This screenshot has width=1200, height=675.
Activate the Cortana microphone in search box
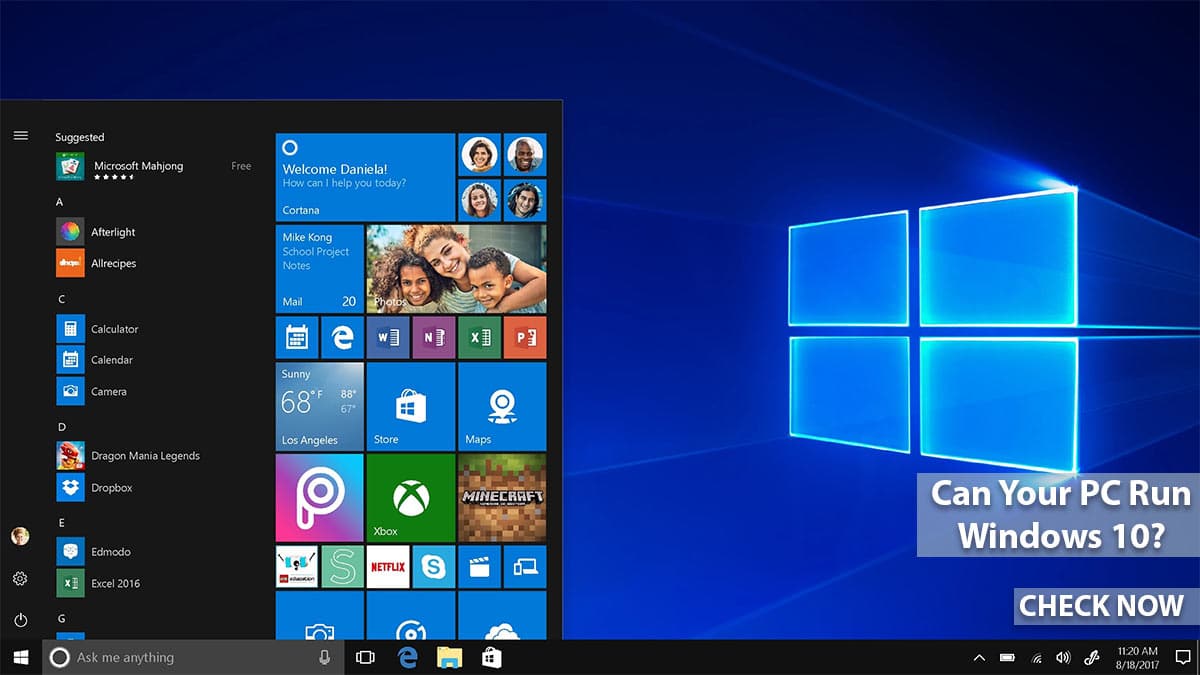point(325,657)
